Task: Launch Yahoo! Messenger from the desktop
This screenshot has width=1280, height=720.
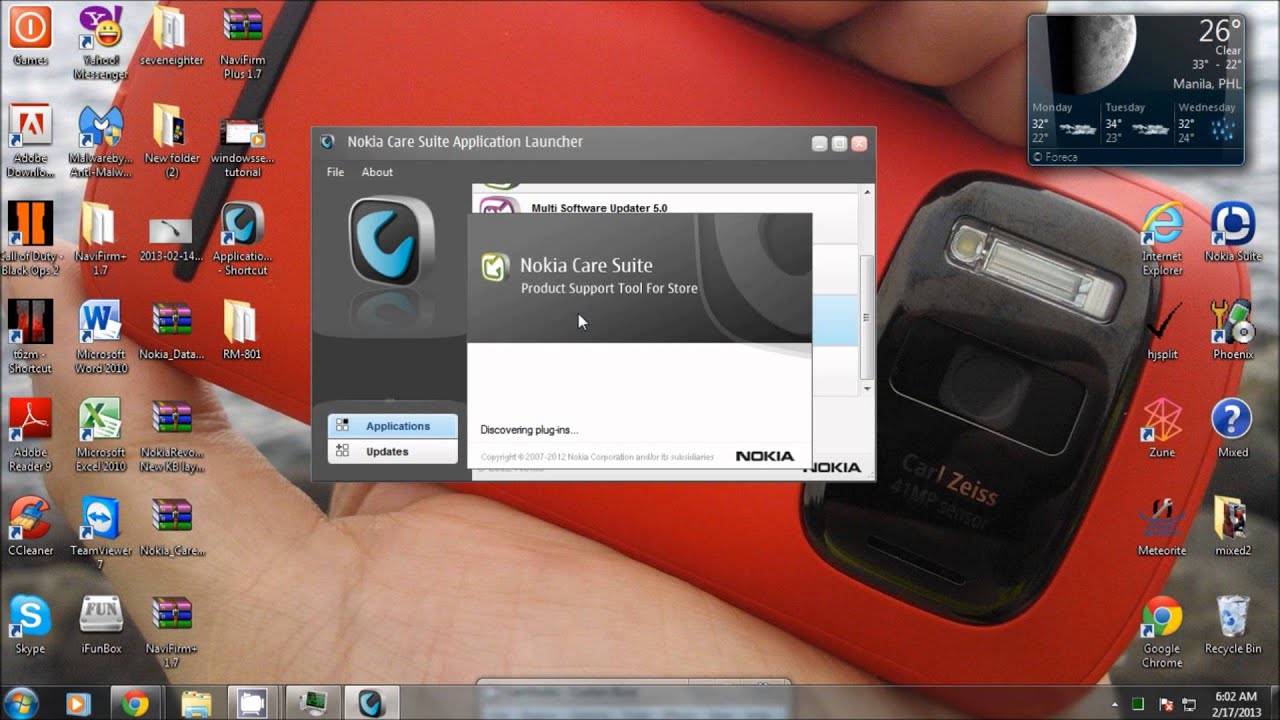Action: click(x=101, y=43)
